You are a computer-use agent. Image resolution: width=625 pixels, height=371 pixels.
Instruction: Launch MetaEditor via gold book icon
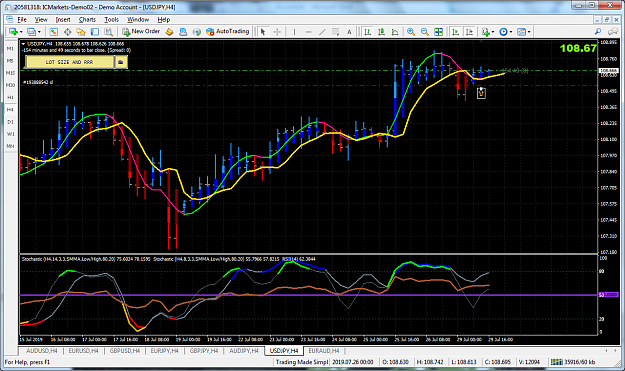click(169, 31)
